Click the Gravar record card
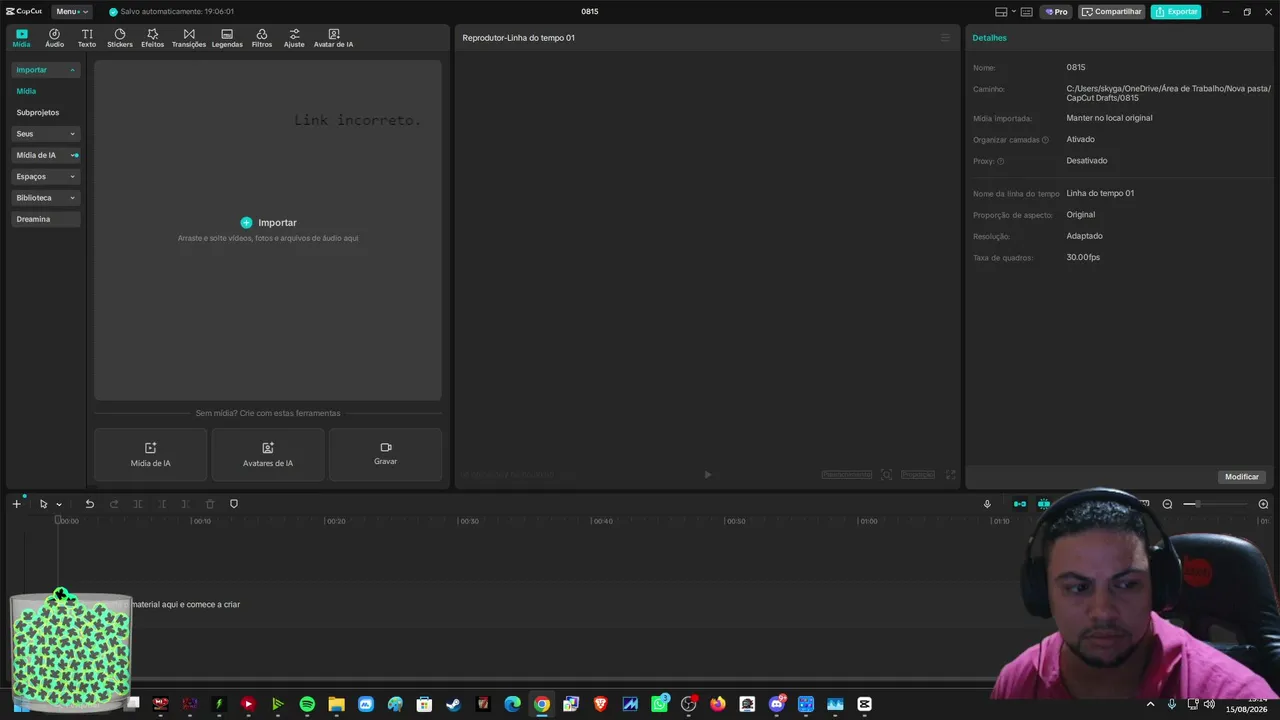 point(385,455)
